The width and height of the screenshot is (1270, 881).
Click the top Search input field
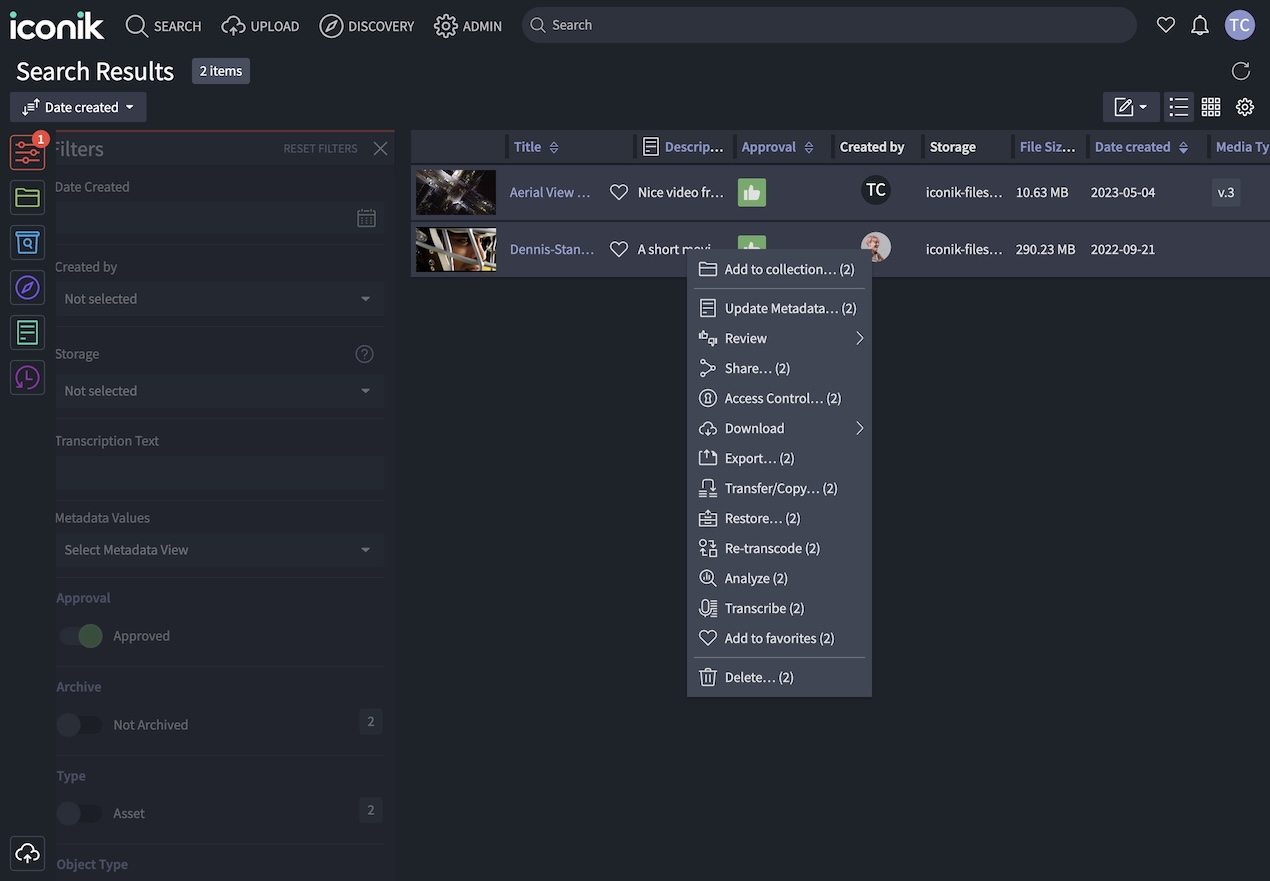830,25
